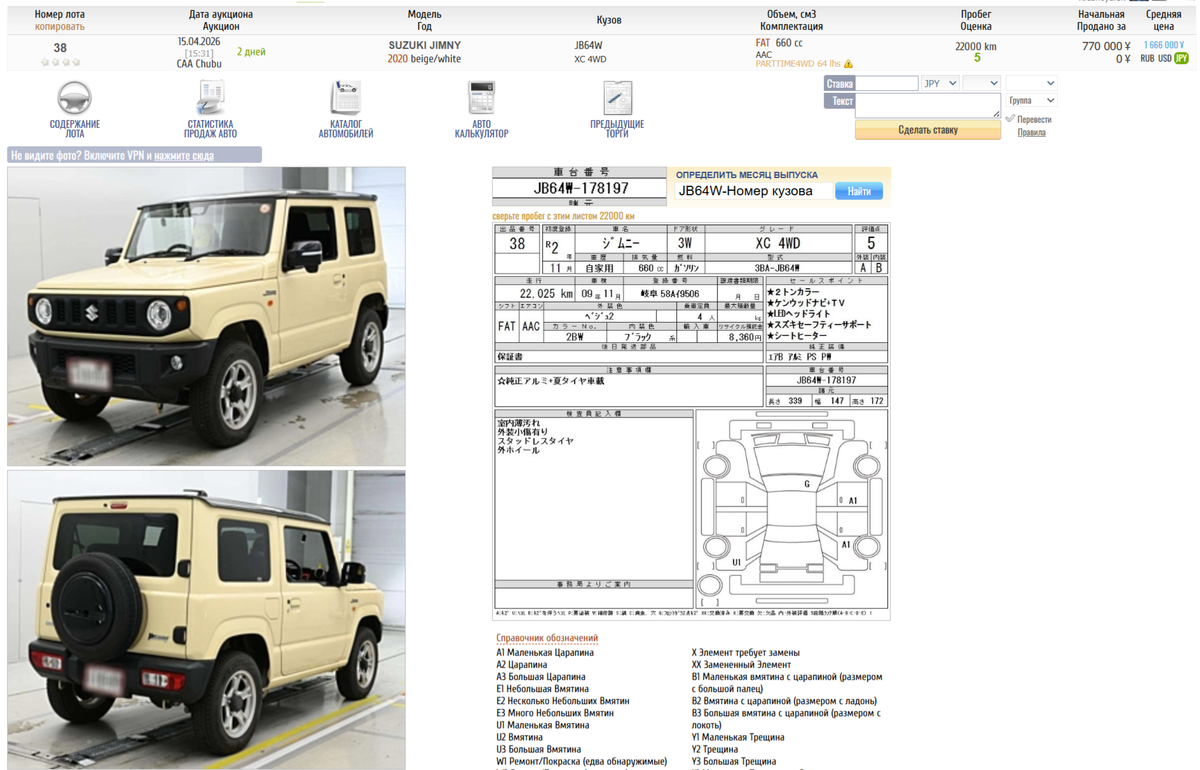1200x770 pixels.
Task: Click legend entry E2 Несколько Небольших Вмятин
Action: pyautogui.click(x=563, y=701)
